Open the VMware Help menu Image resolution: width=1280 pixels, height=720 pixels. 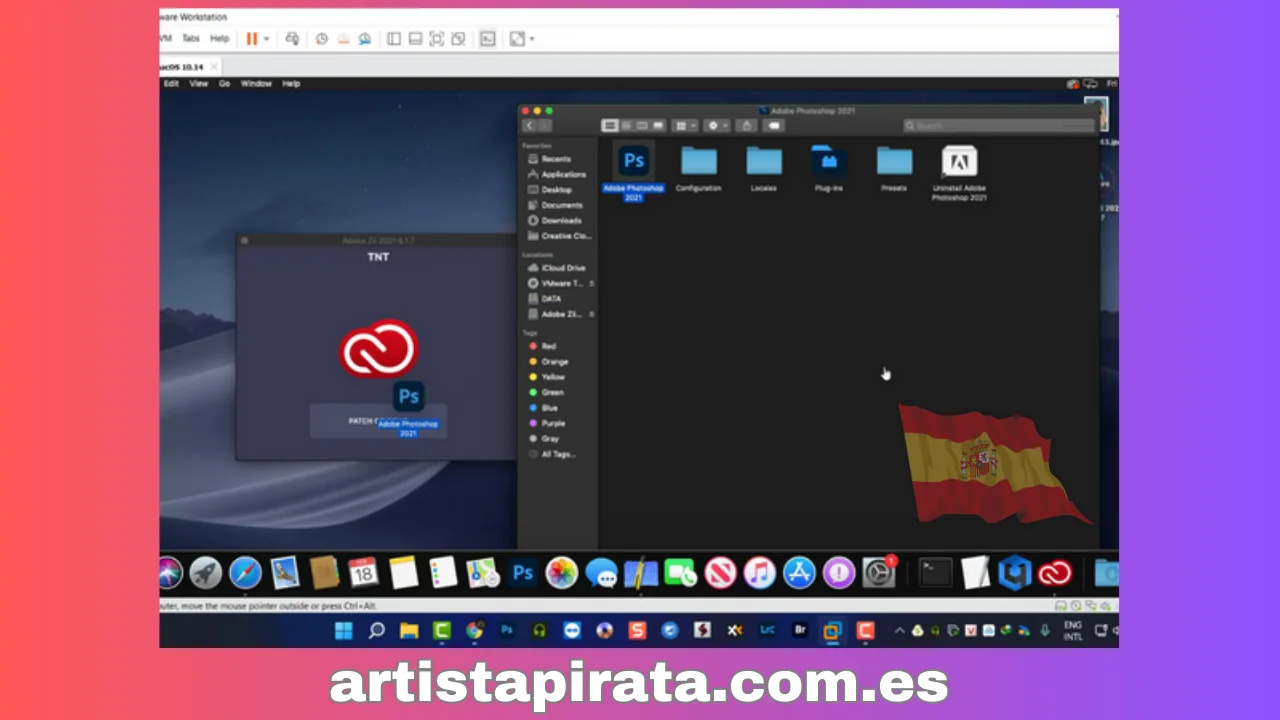[219, 39]
